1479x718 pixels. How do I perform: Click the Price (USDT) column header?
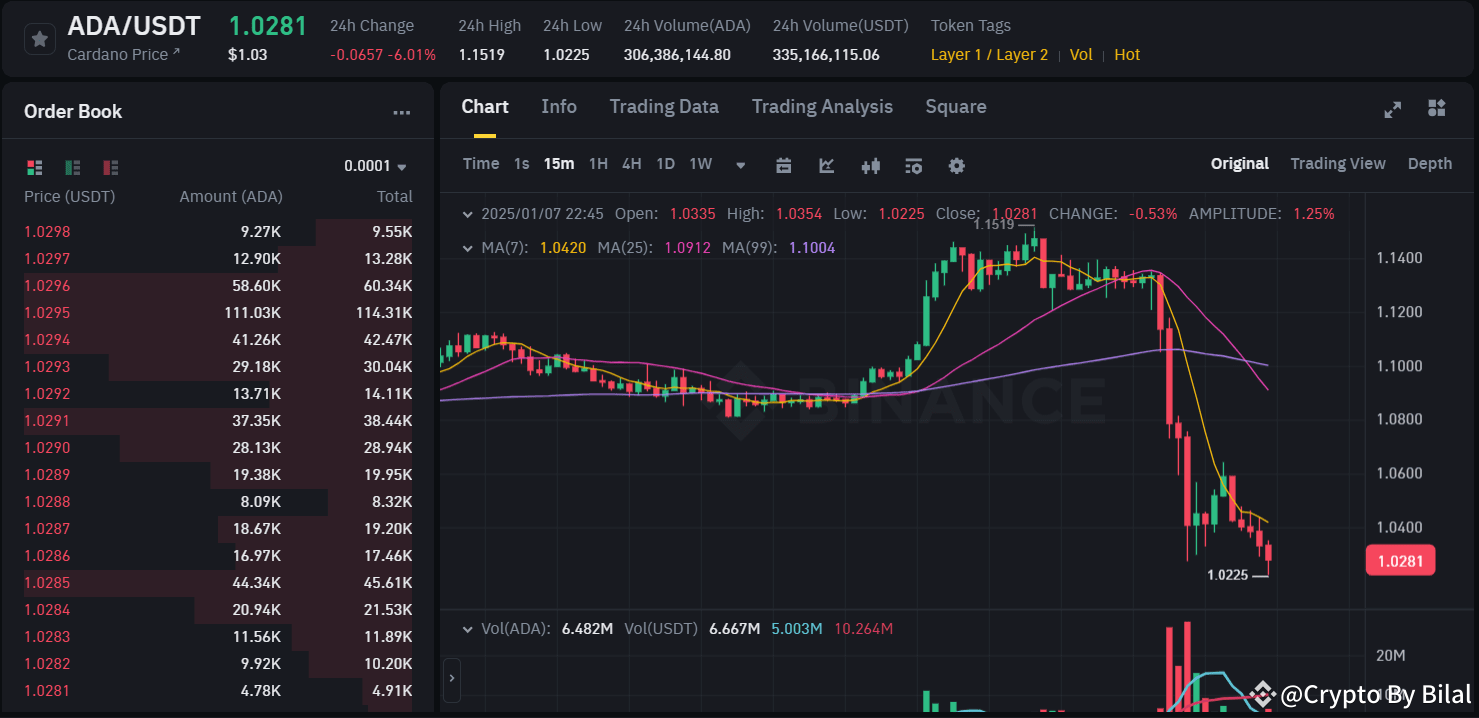tap(70, 197)
